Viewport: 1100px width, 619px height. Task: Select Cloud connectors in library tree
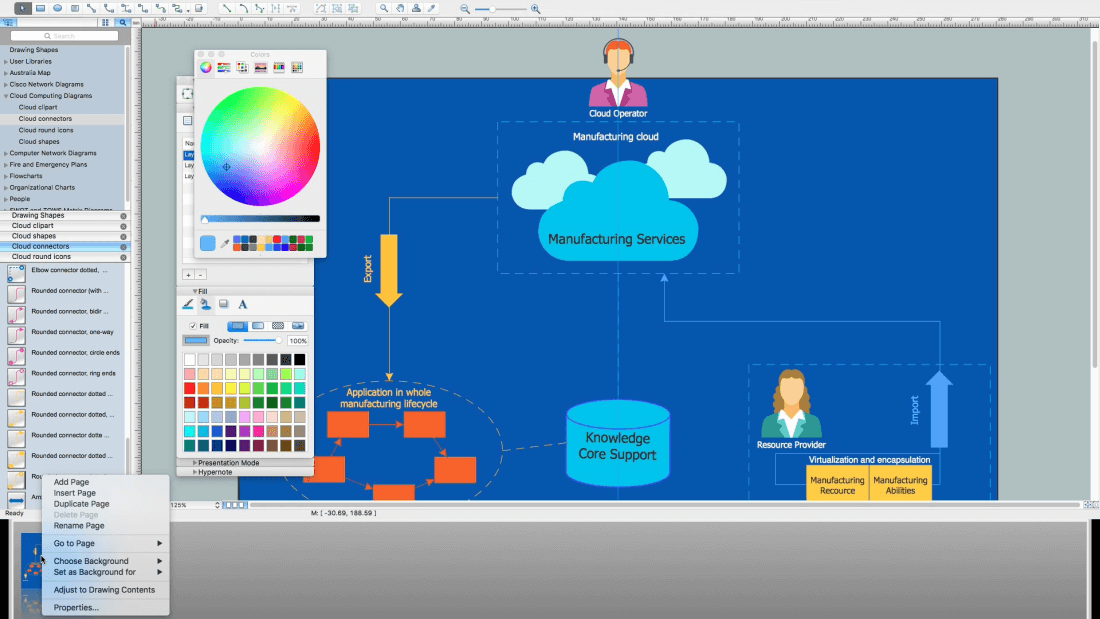coord(45,119)
